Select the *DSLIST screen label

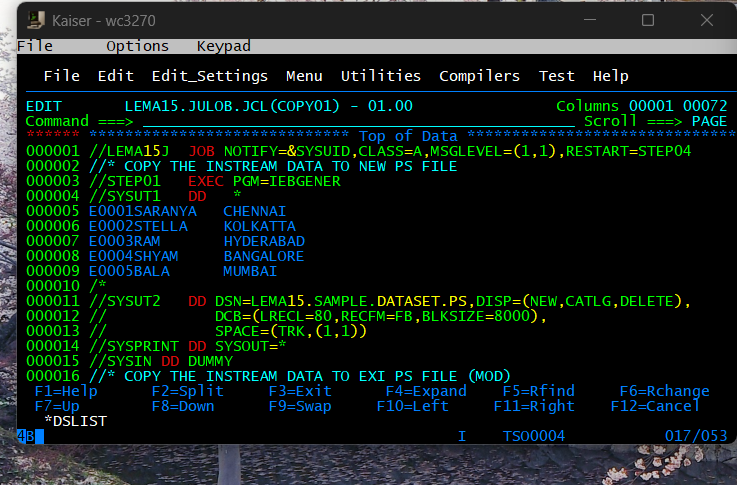click(x=75, y=421)
